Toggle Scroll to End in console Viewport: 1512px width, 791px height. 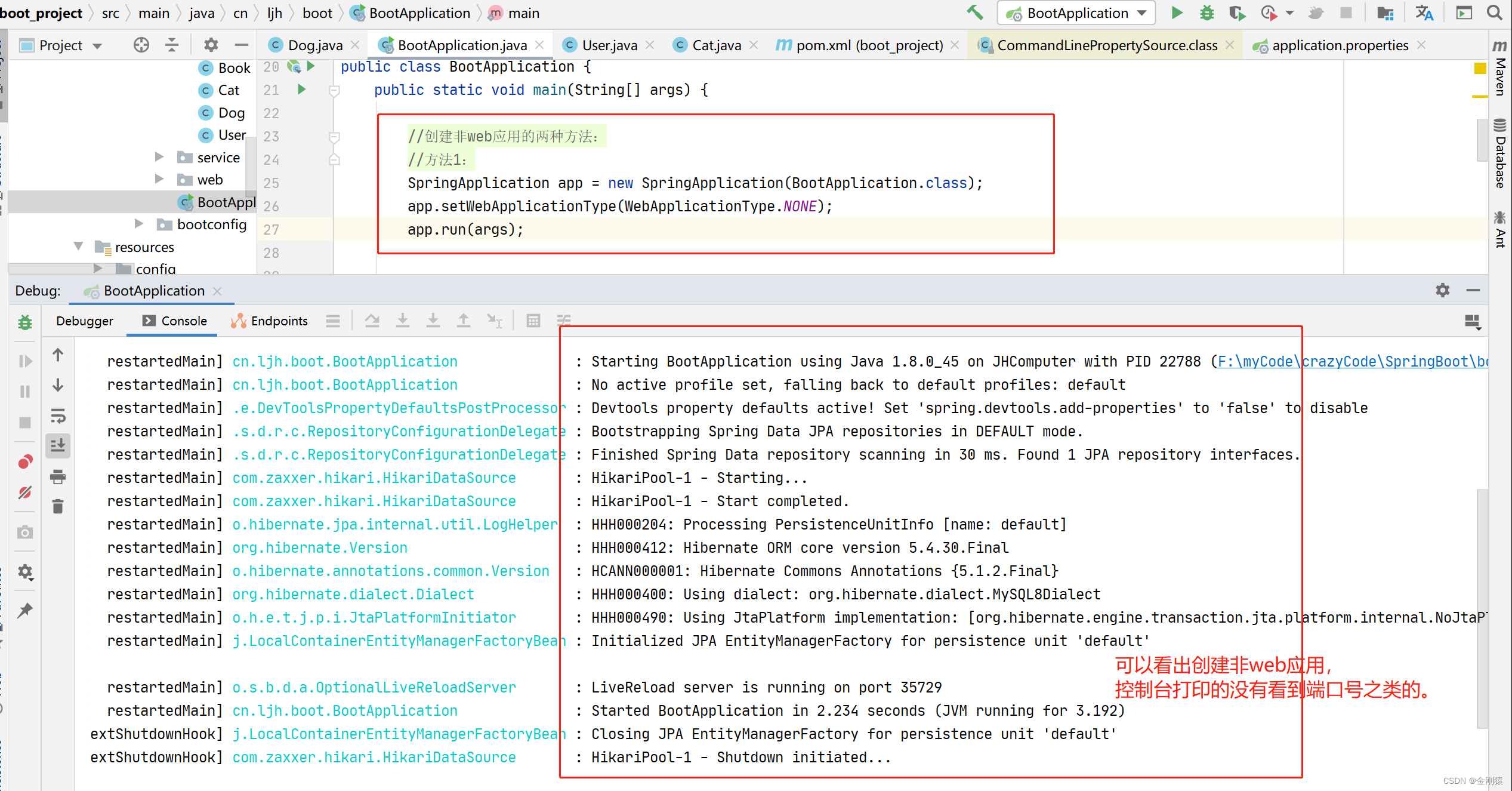tap(58, 446)
